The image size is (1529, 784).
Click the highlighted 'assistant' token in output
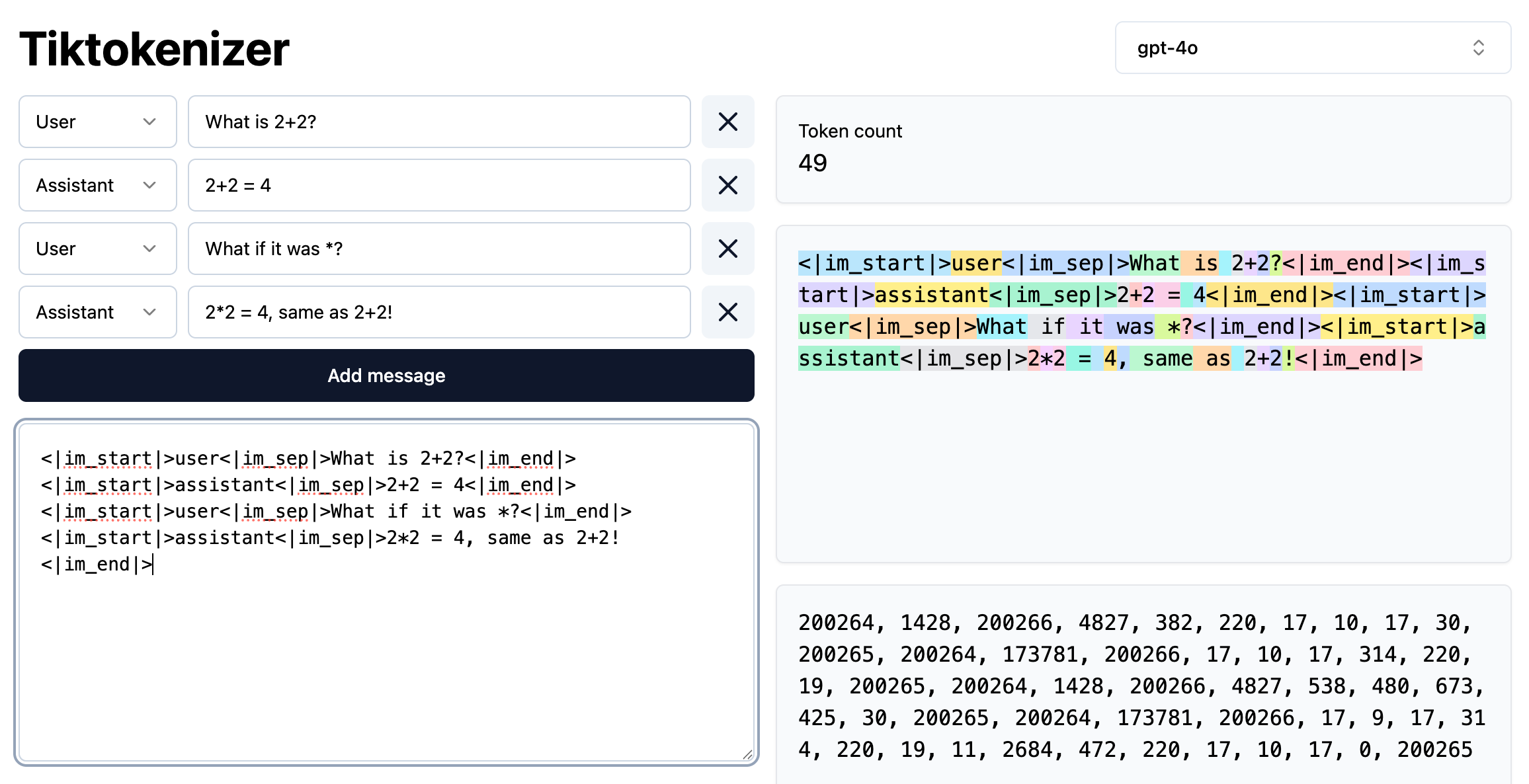[931, 295]
